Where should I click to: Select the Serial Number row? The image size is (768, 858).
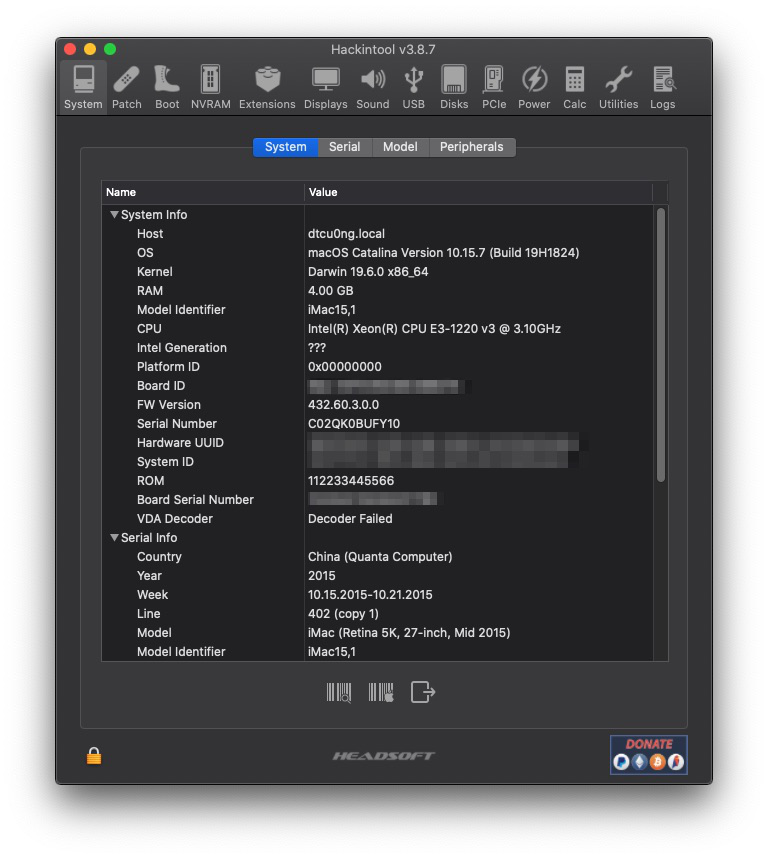pyautogui.click(x=377, y=424)
